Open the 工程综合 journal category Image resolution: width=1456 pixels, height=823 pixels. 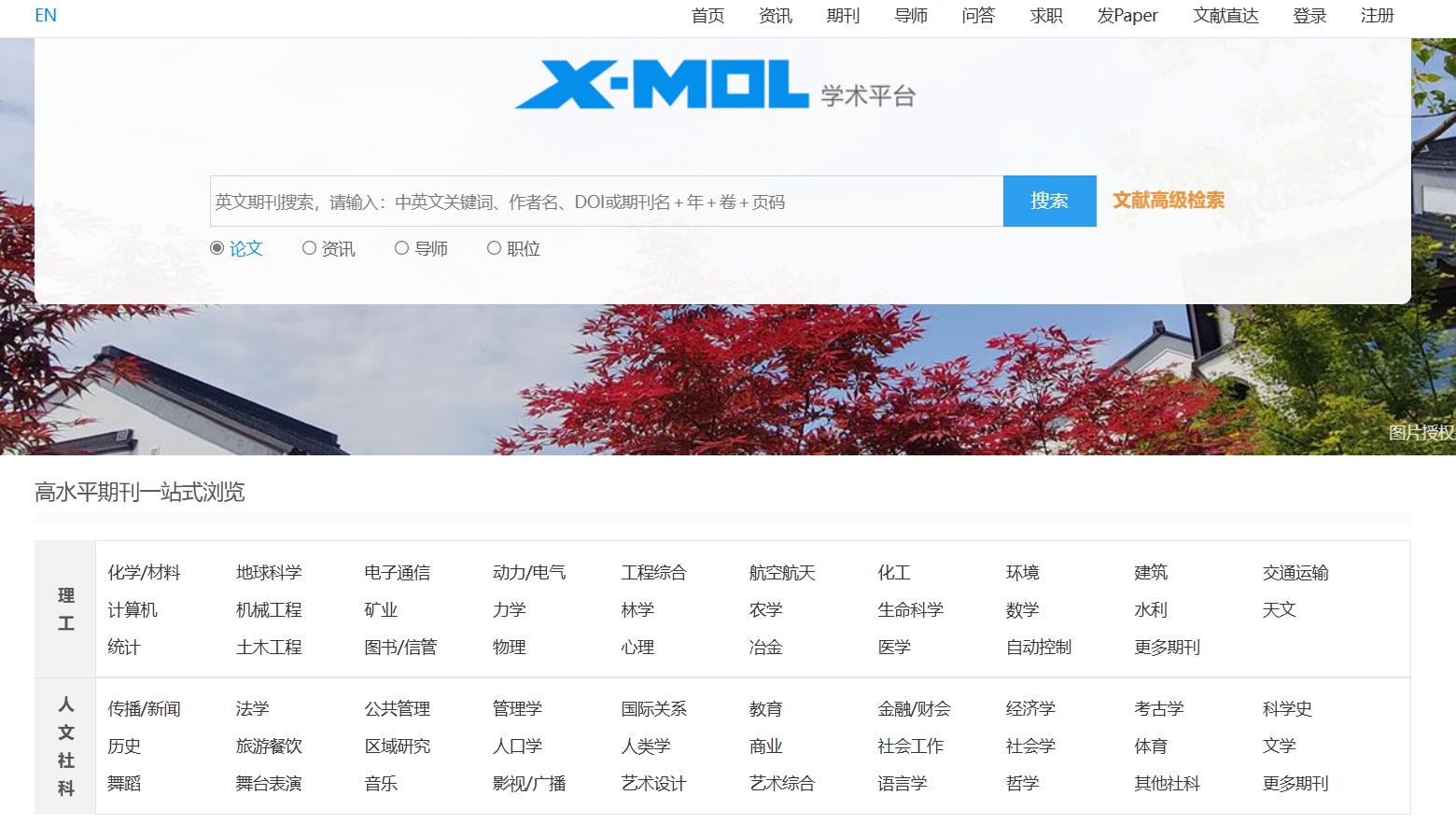(654, 573)
